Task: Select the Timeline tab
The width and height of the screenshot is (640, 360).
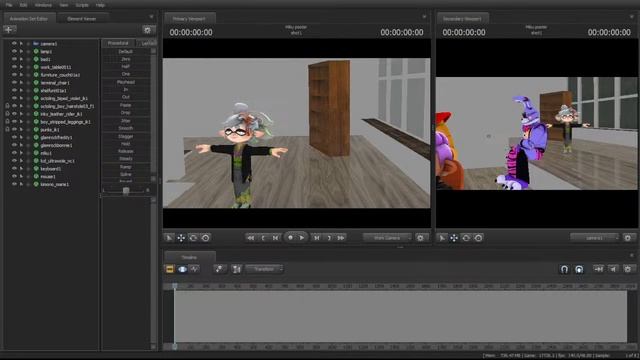Action: click(189, 257)
